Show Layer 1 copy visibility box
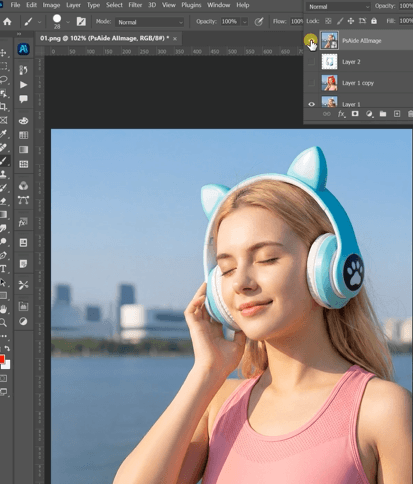The width and height of the screenshot is (413, 484). pos(311,83)
